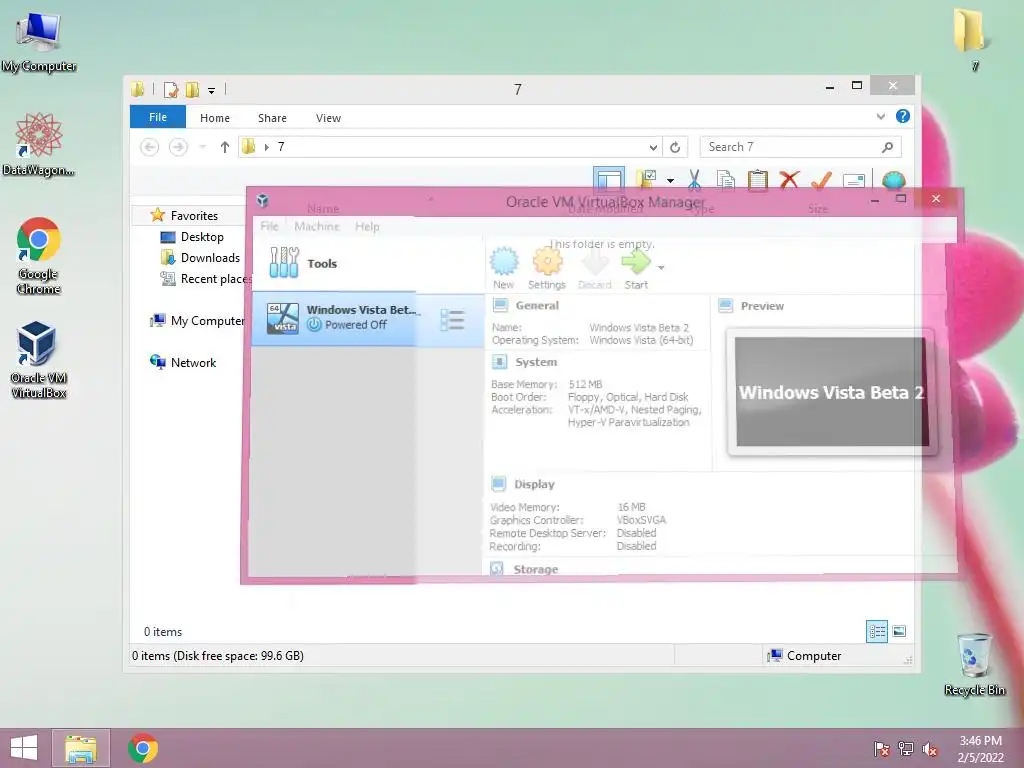Open File Explorer from the taskbar
Screen dimensions: 1024x768
click(80, 748)
